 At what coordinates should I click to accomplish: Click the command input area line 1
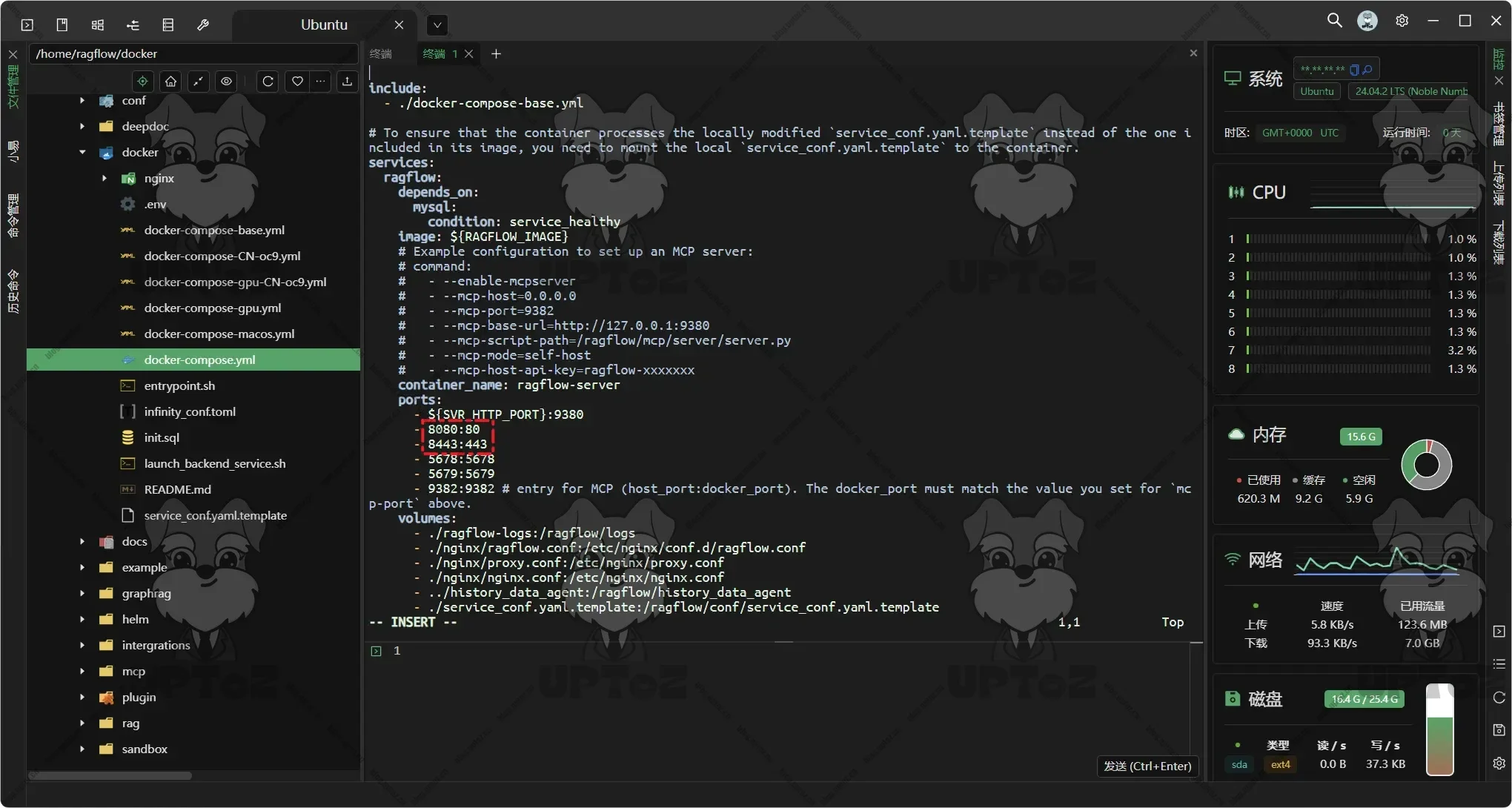[x=778, y=651]
